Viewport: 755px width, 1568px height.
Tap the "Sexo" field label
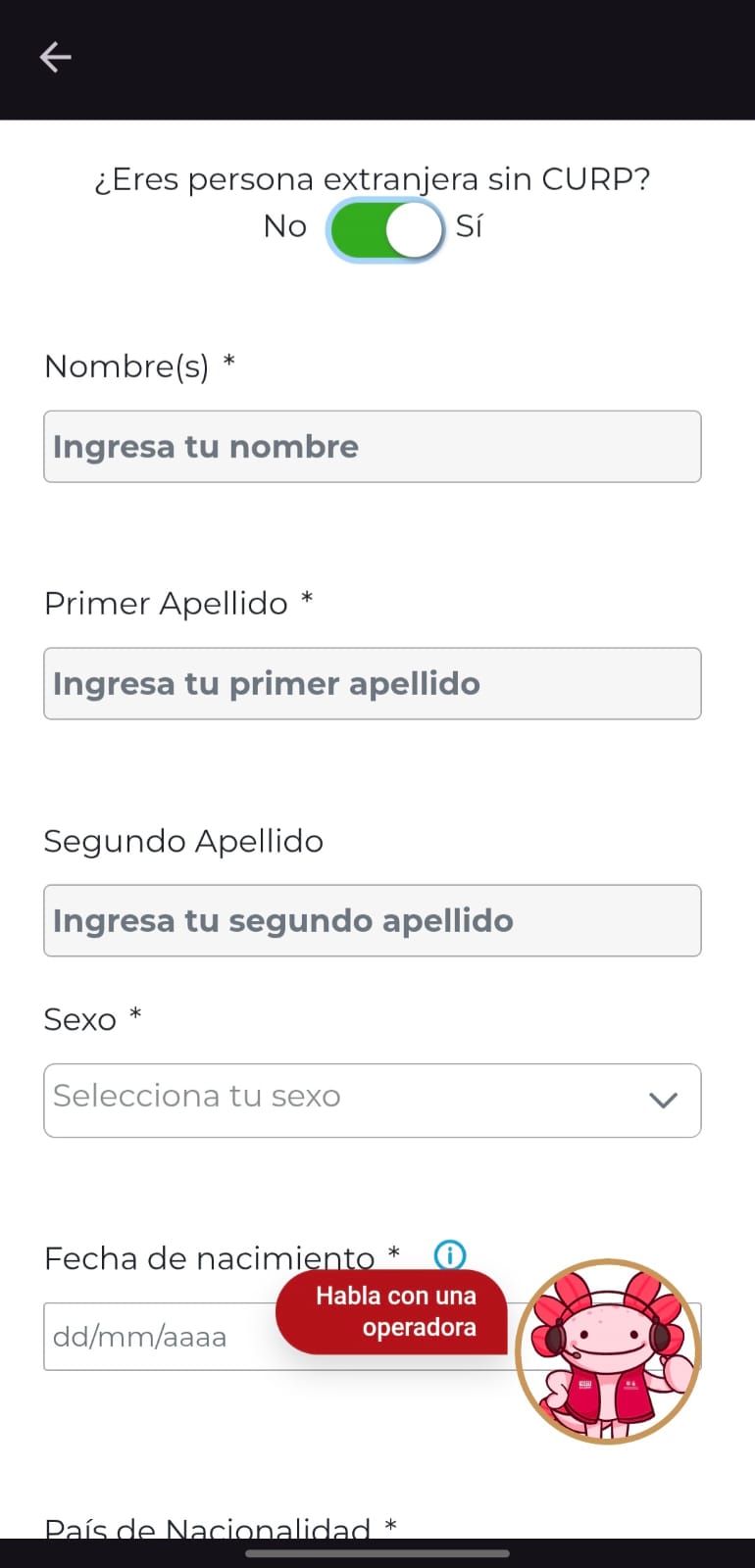pyautogui.click(x=80, y=1020)
